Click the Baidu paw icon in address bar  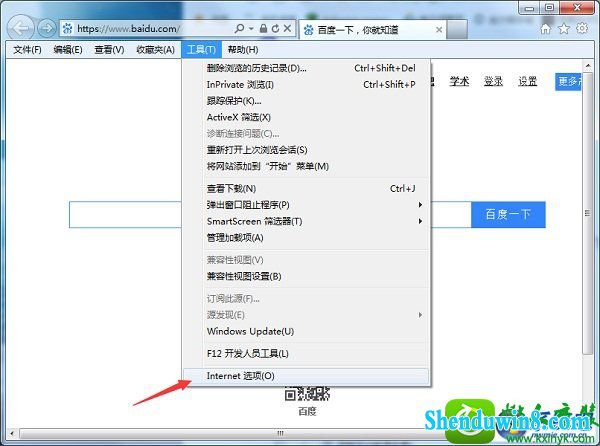pyautogui.click(x=68, y=28)
